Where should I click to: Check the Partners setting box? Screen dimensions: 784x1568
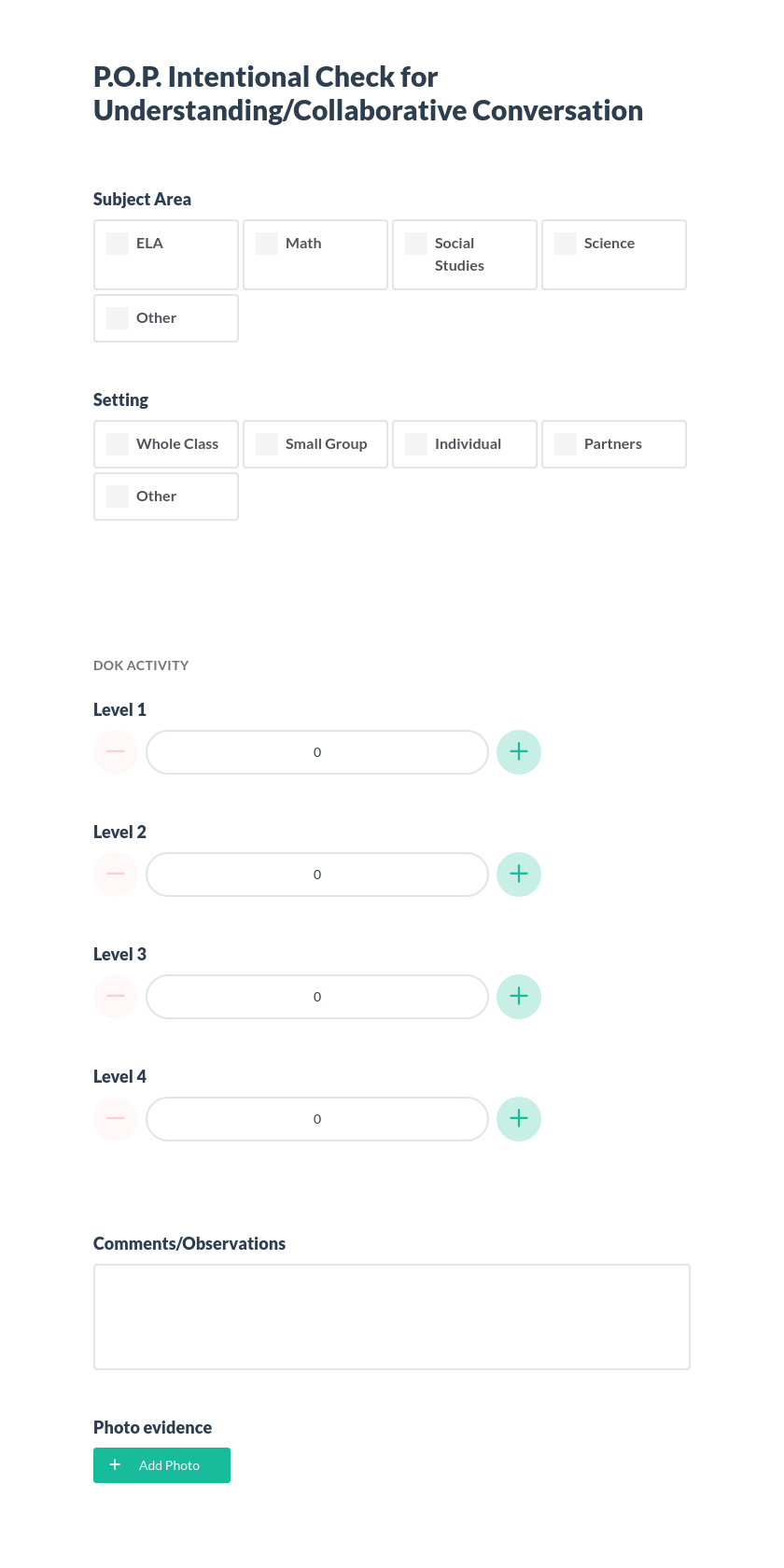(x=565, y=443)
